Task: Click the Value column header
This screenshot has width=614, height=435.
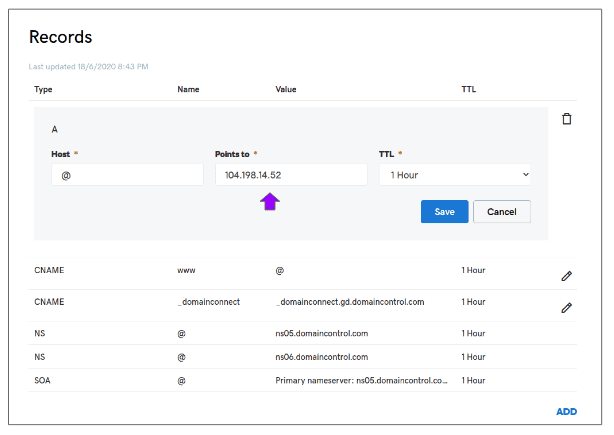Action: (x=287, y=89)
